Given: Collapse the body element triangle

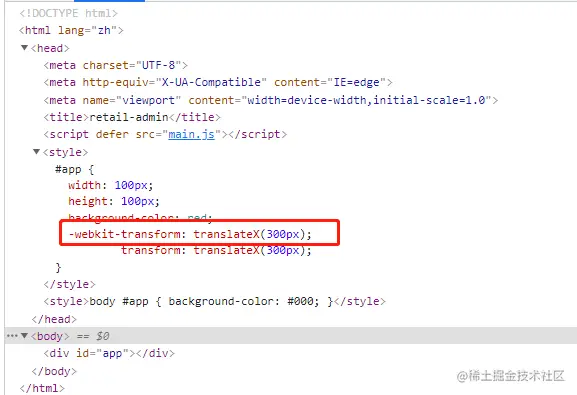Looking at the screenshot, I should click(x=24, y=336).
